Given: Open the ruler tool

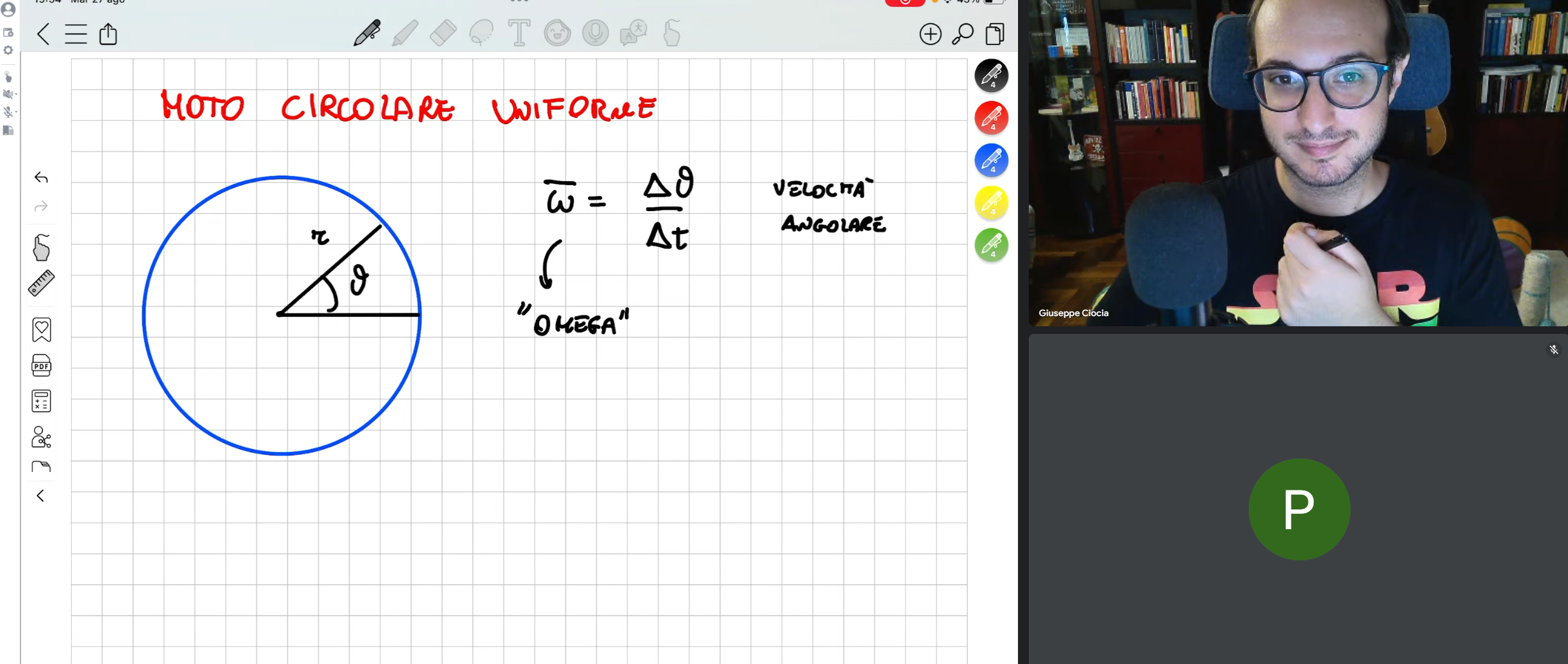Looking at the screenshot, I should 41,283.
